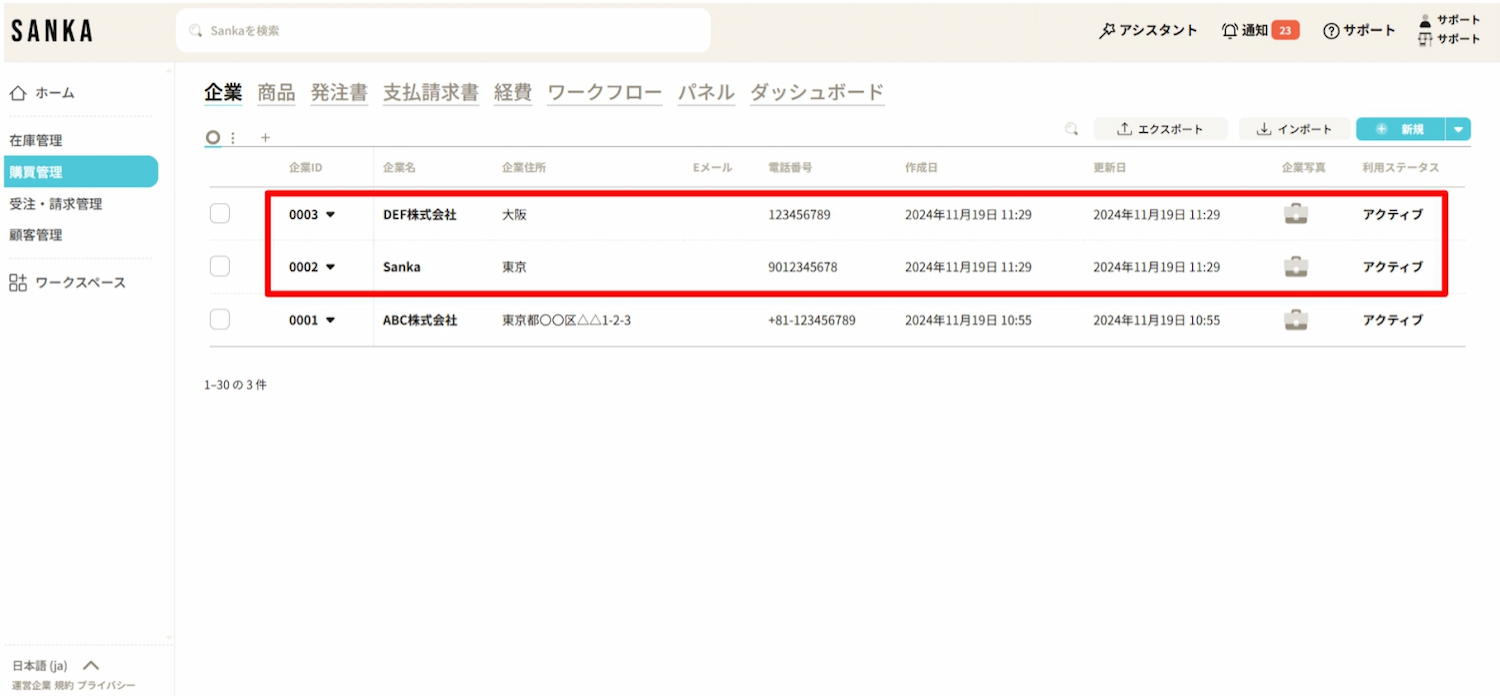
Task: Check the checkbox for company 0003
Action: pos(220,214)
